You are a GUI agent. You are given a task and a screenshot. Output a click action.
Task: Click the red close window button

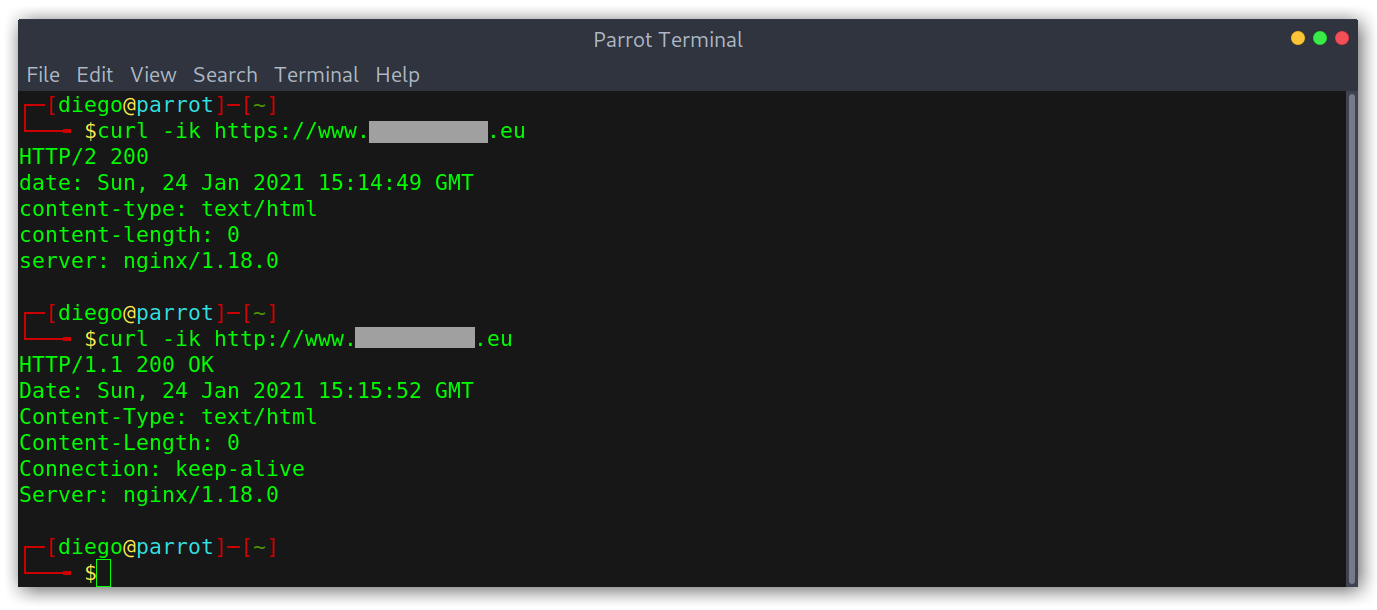[1342, 38]
